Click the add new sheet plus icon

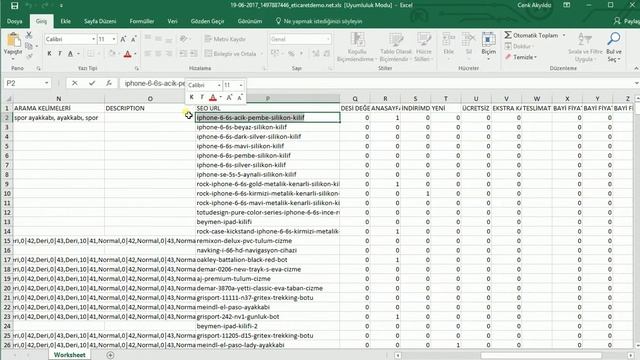pyautogui.click(x=110, y=355)
